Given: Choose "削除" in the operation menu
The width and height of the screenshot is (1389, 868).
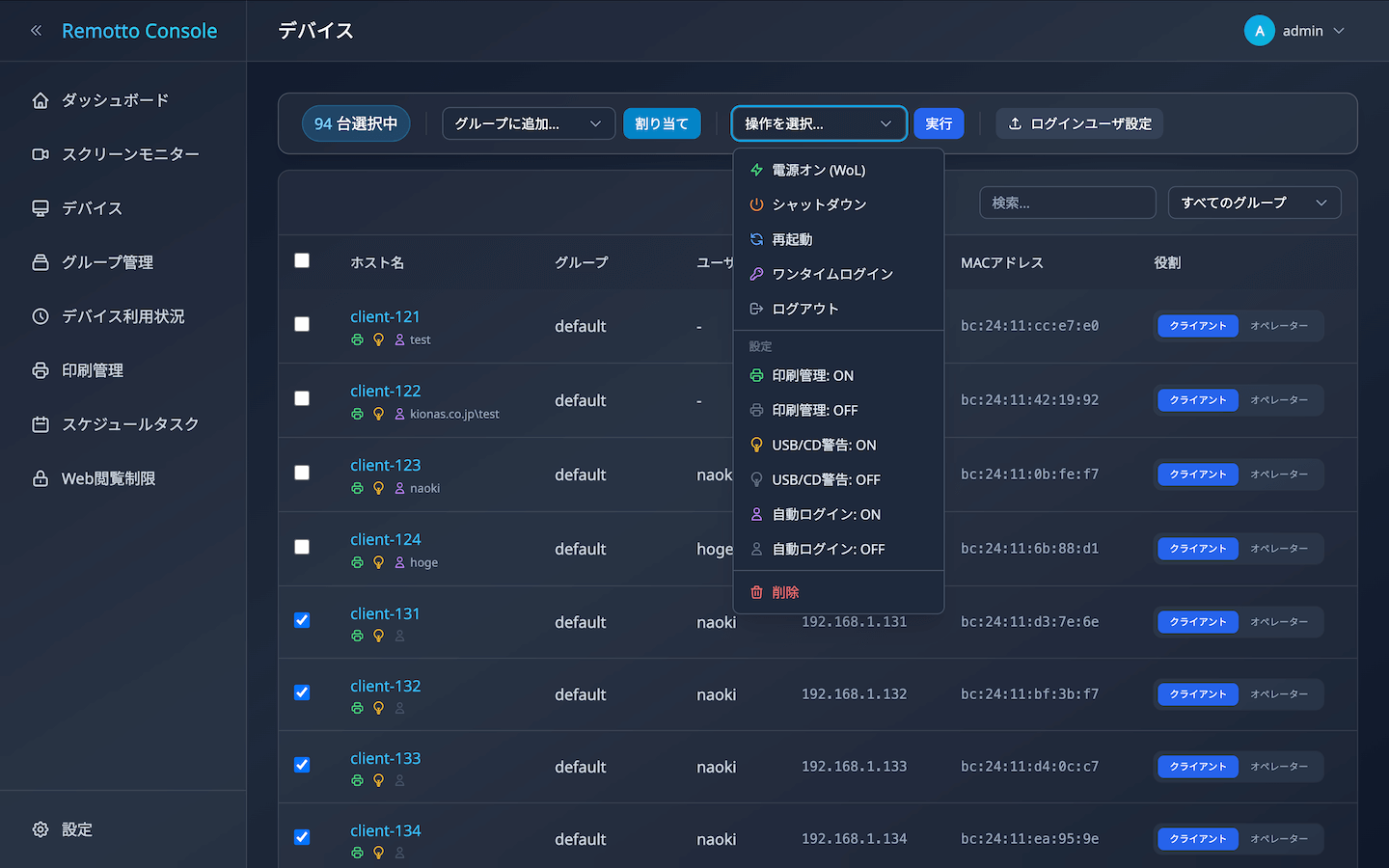Looking at the screenshot, I should pos(785,592).
